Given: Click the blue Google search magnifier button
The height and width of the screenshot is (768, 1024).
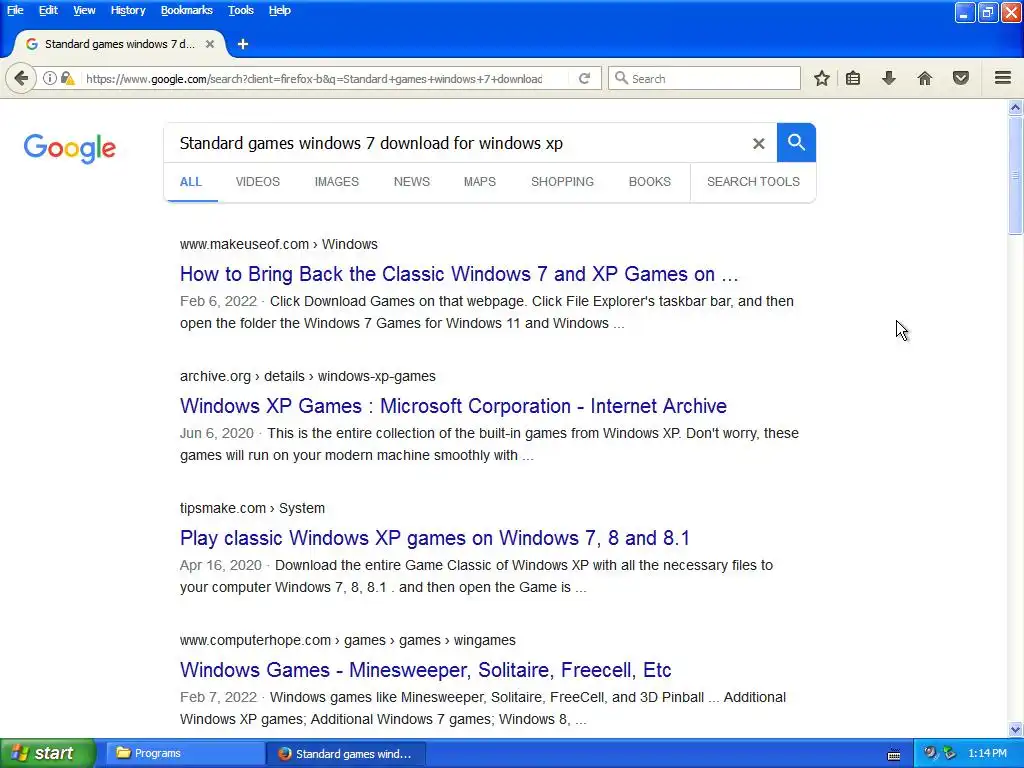Looking at the screenshot, I should click(796, 142).
